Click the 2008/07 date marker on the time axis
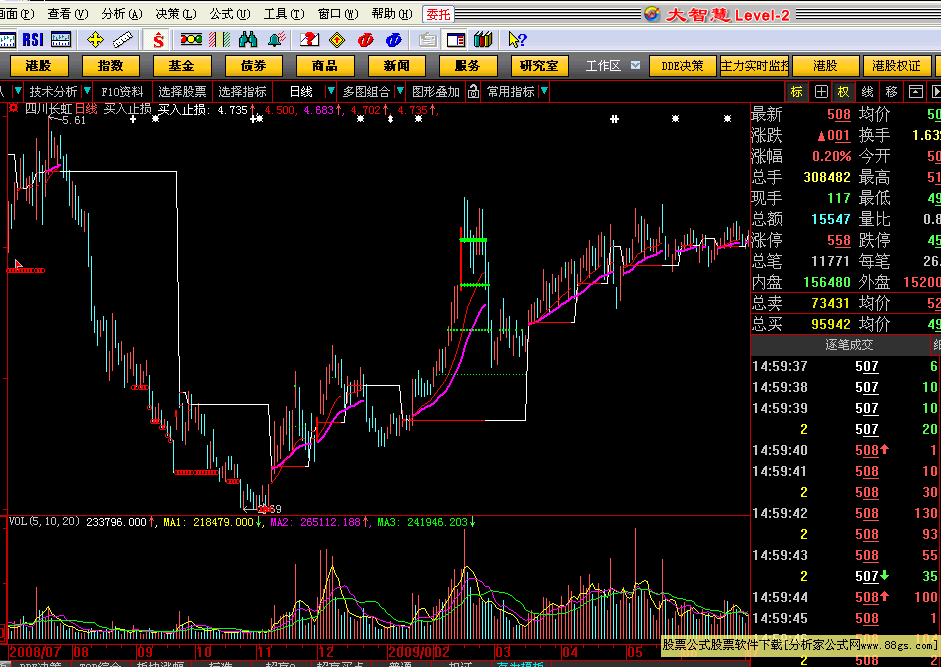941x667 pixels. (x=35, y=652)
